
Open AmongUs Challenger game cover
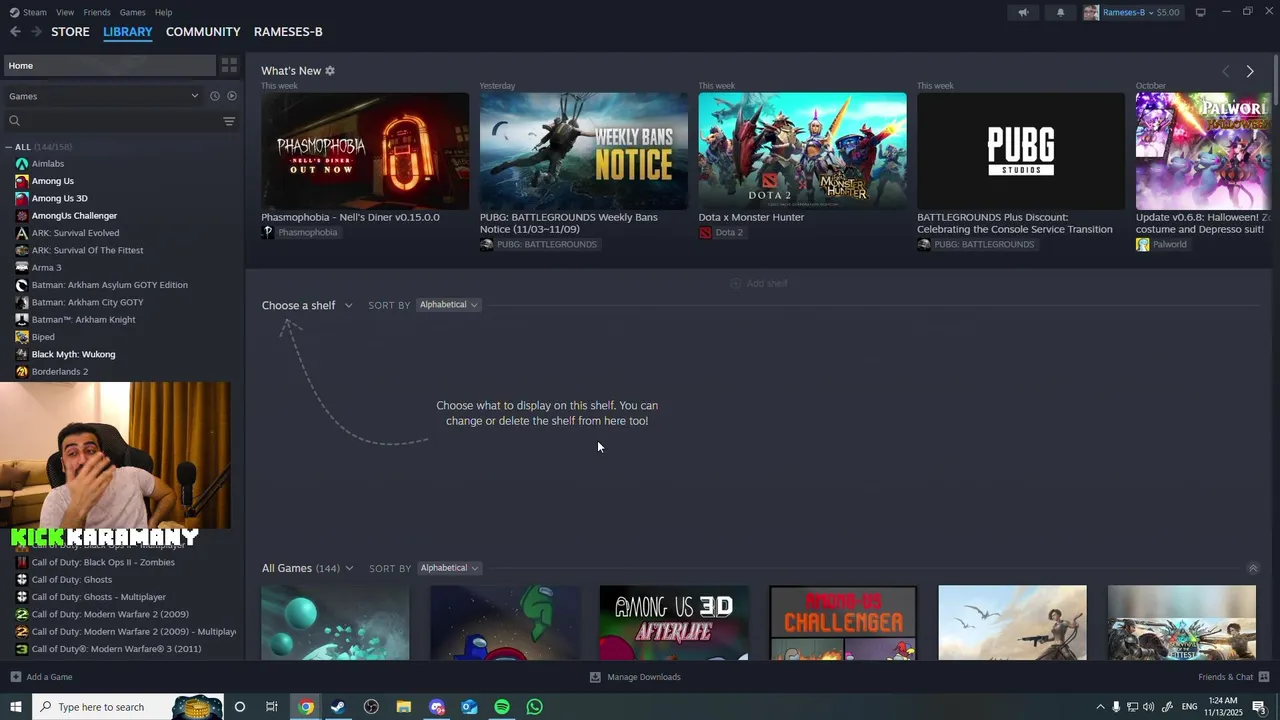pyautogui.click(x=843, y=623)
